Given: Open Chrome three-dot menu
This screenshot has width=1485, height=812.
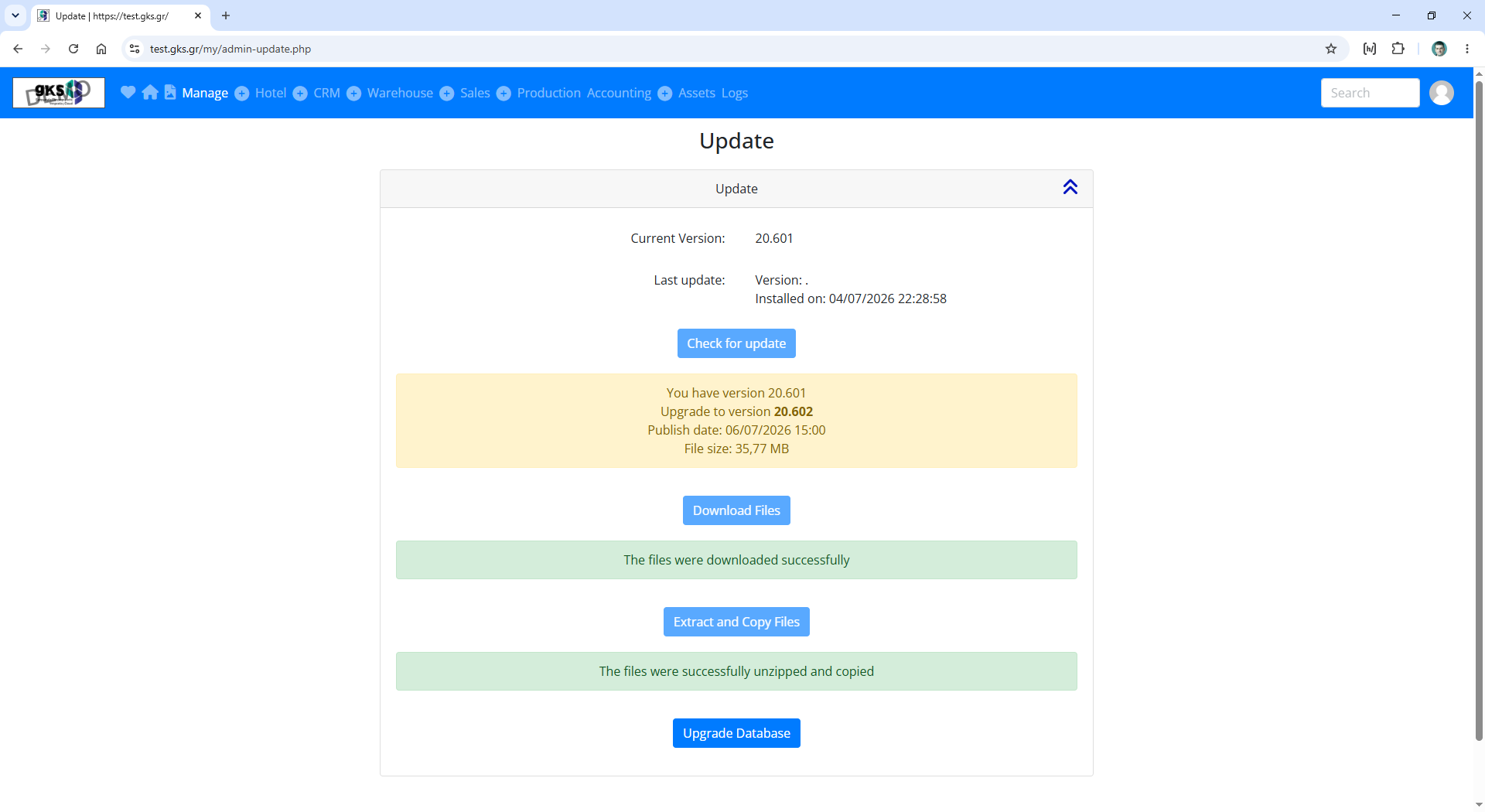Looking at the screenshot, I should click(x=1467, y=49).
